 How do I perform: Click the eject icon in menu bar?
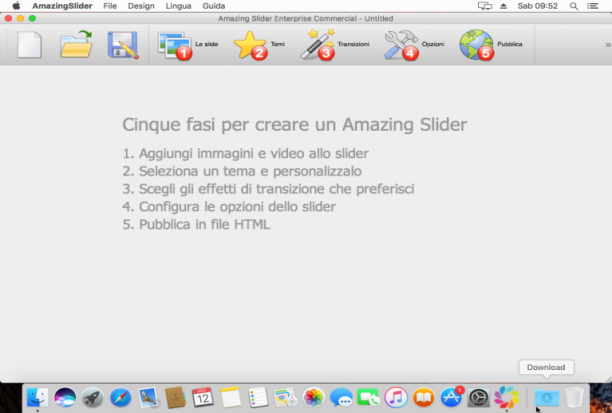[503, 6]
